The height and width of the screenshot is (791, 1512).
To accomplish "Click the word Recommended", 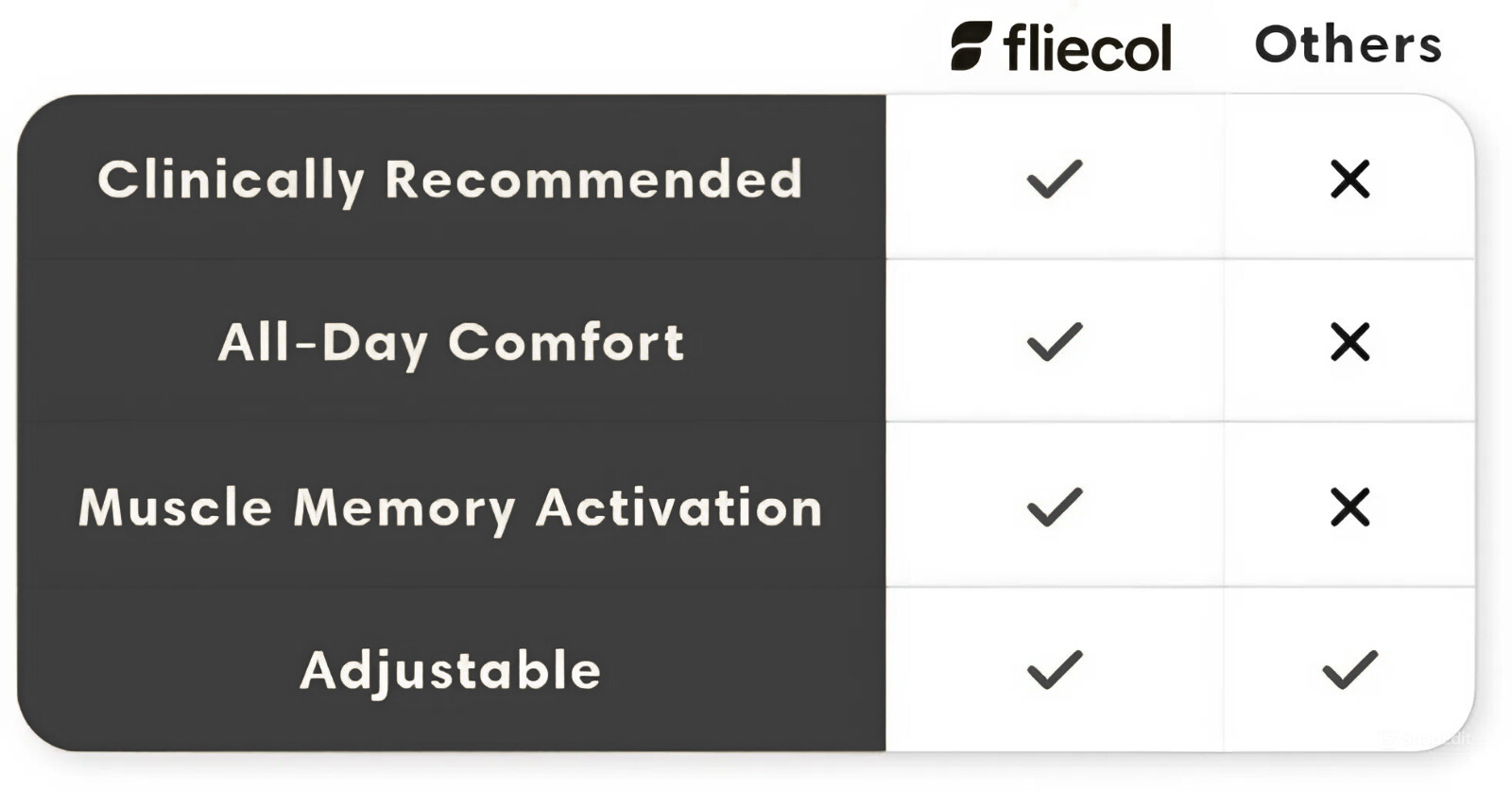I will 593,180.
